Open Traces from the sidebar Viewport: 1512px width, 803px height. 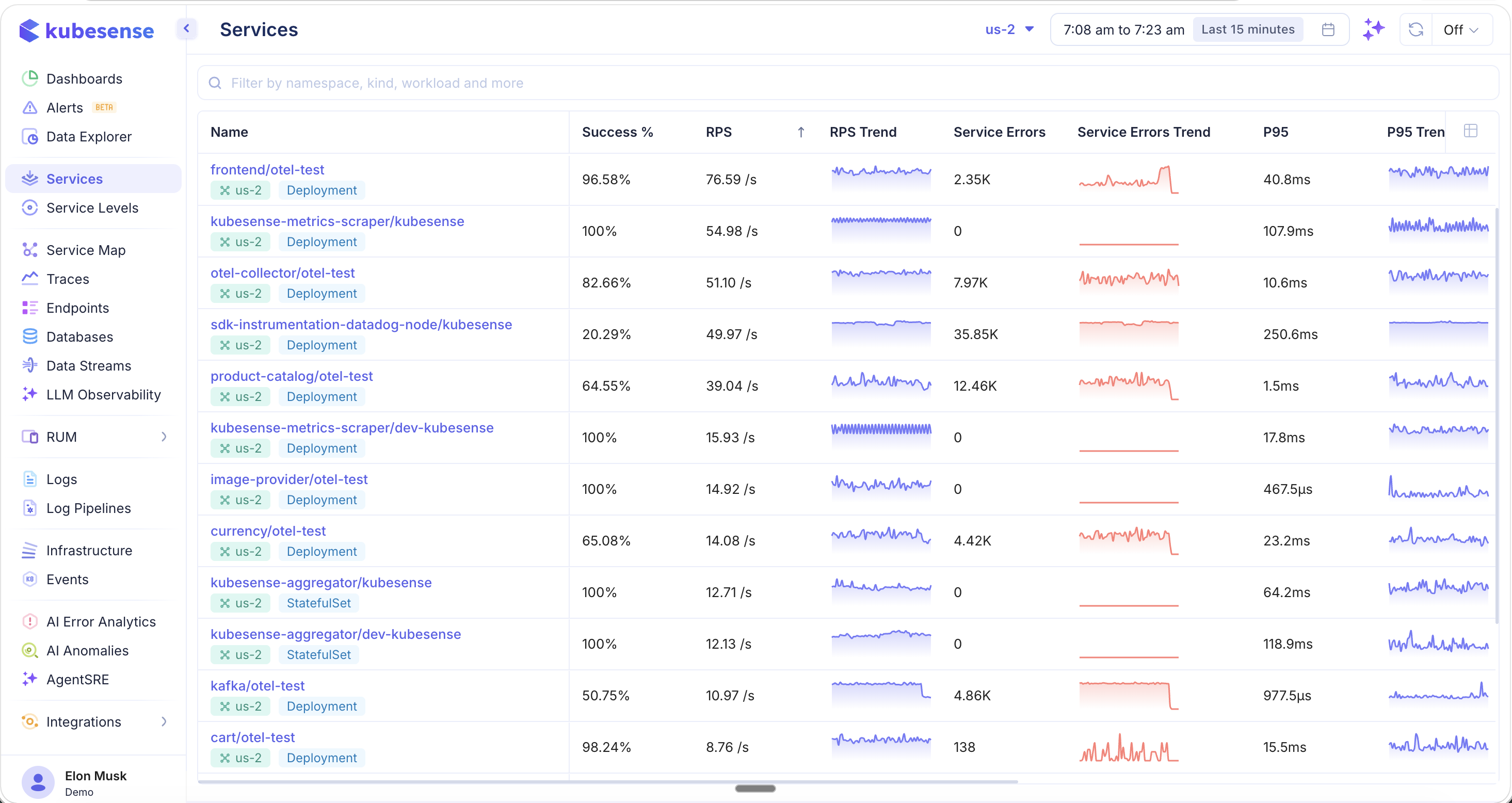68,278
